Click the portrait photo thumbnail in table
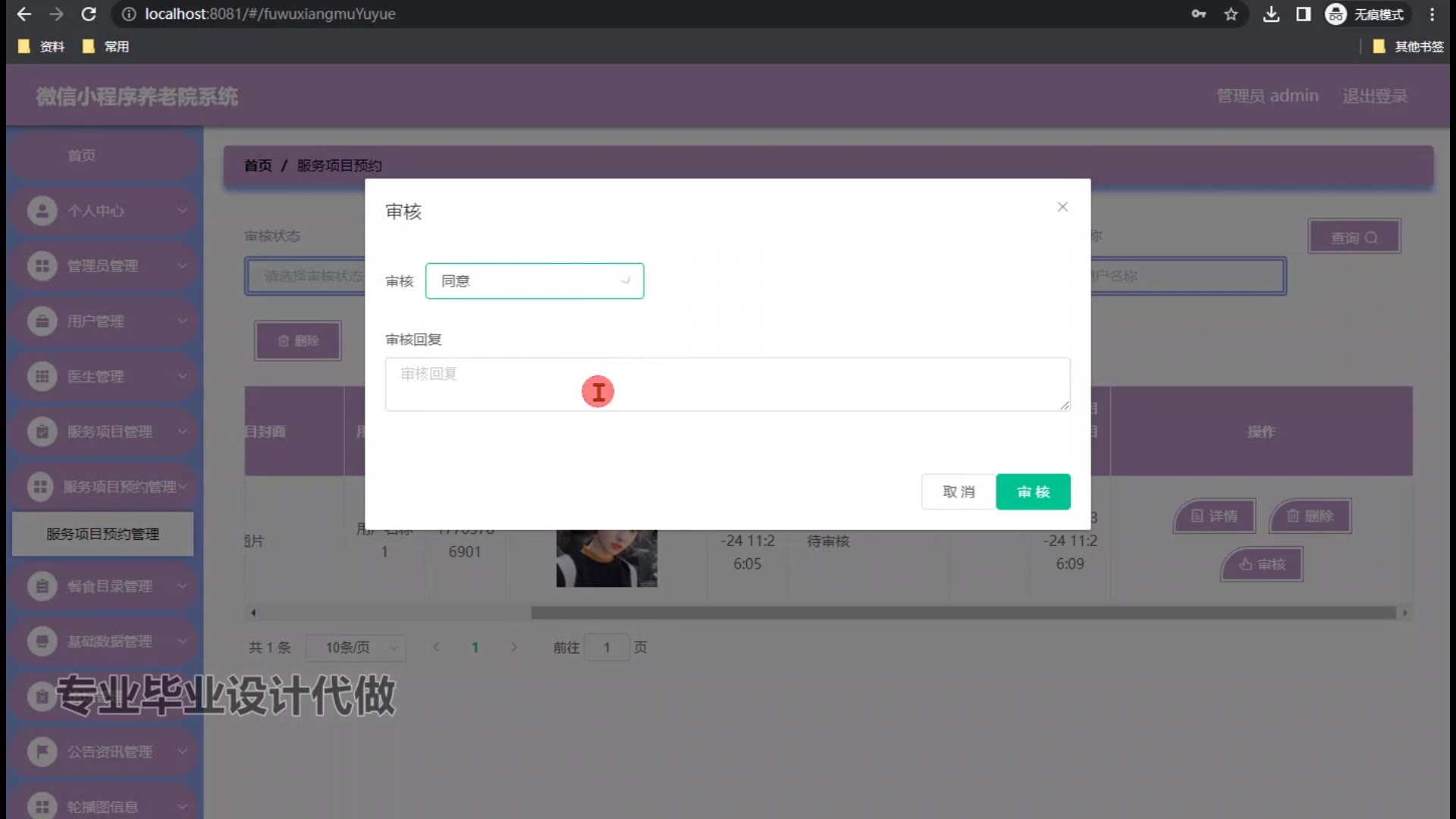Screen dimensions: 1456x819 [x=607, y=558]
